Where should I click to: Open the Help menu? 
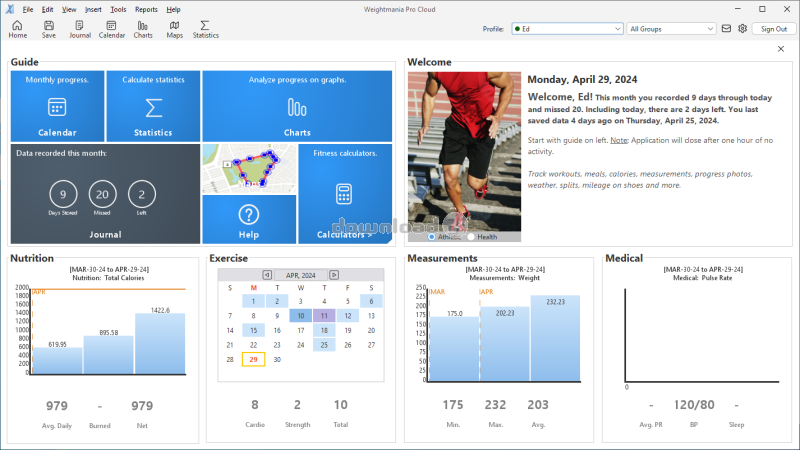click(173, 9)
